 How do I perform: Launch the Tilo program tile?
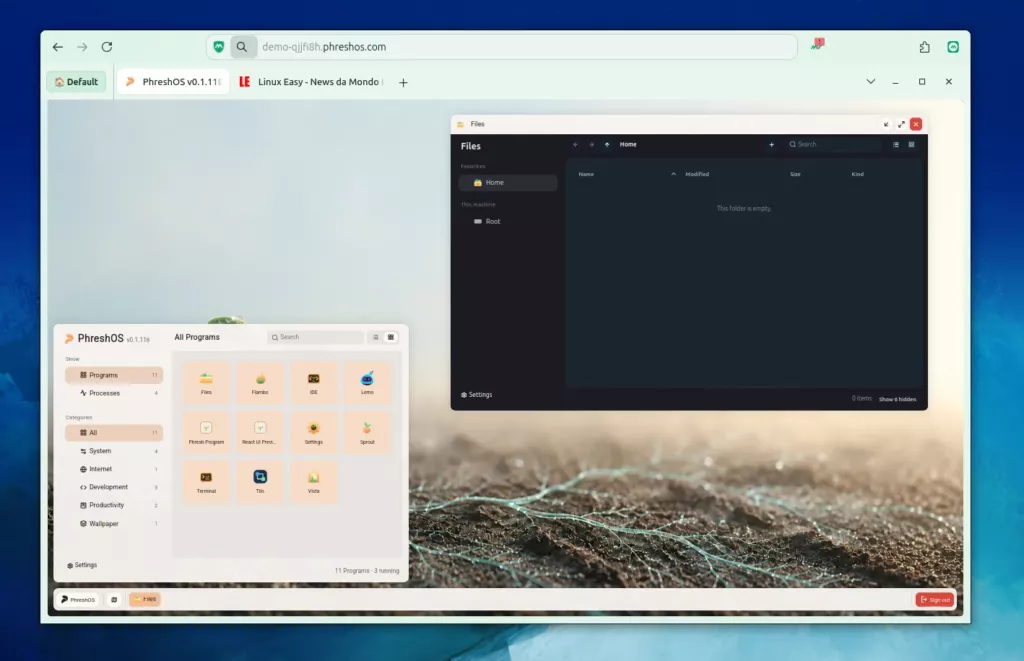(260, 481)
